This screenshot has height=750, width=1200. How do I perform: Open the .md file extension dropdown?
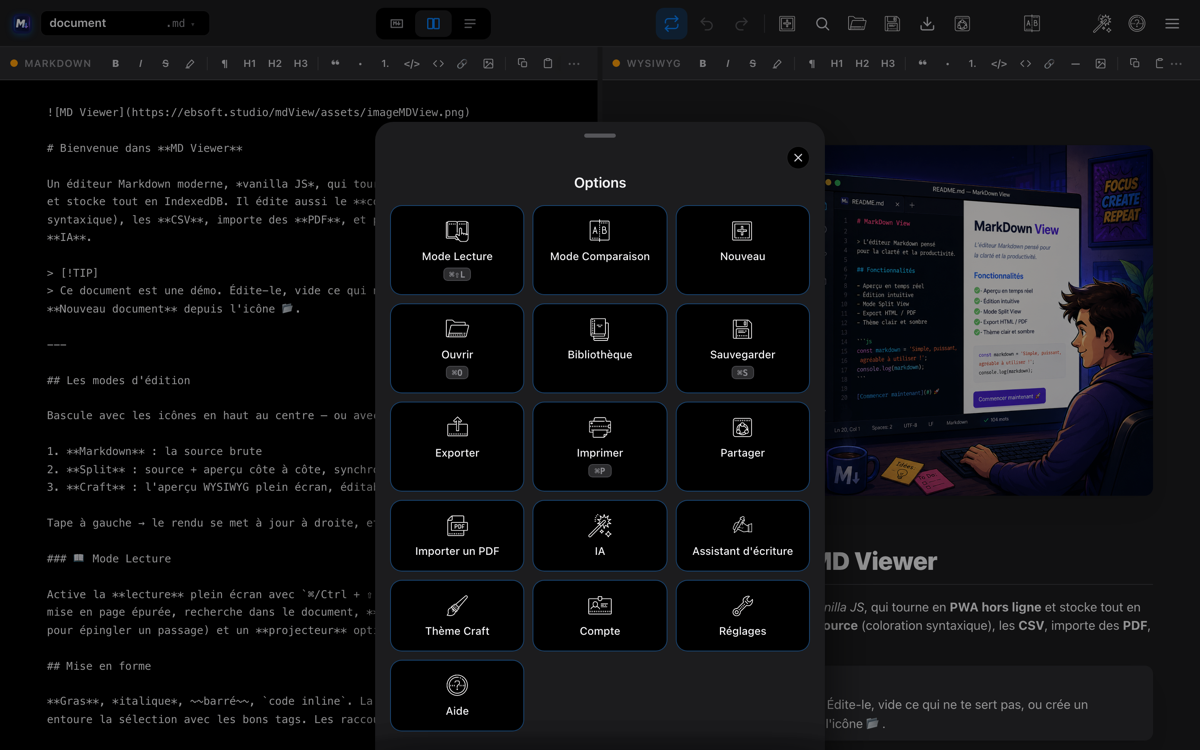181,23
